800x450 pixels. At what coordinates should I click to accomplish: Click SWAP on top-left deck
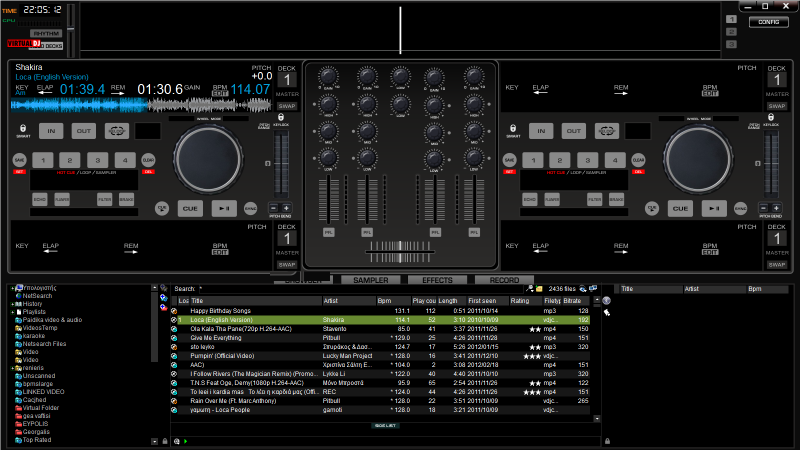pyautogui.click(x=287, y=106)
